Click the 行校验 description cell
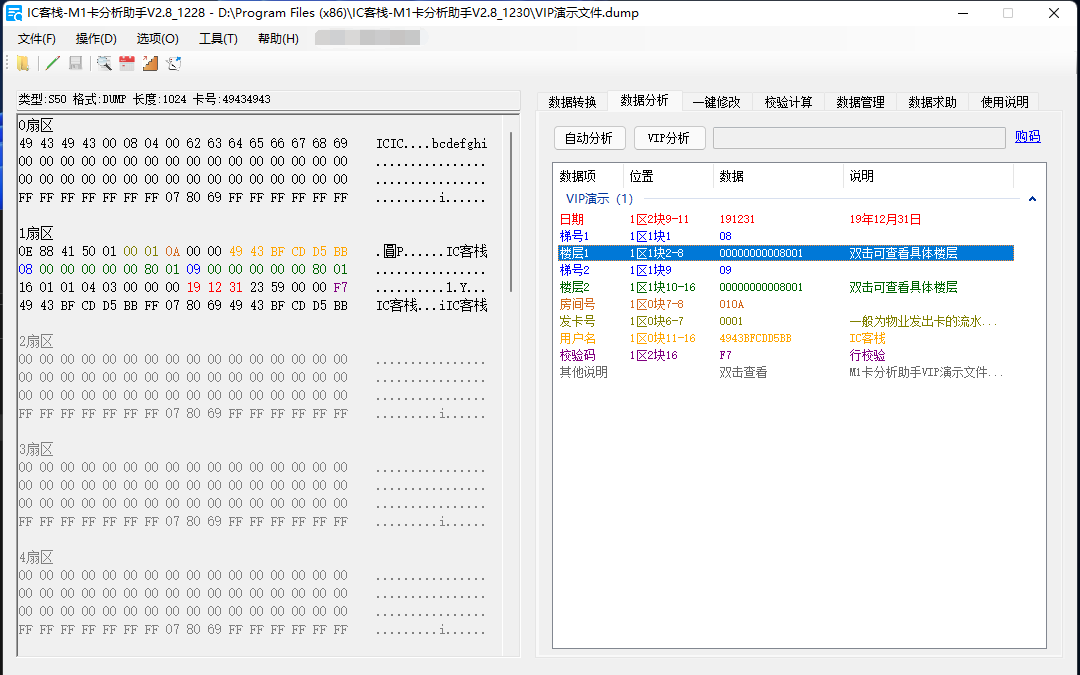The height and width of the screenshot is (675, 1080). (x=867, y=355)
